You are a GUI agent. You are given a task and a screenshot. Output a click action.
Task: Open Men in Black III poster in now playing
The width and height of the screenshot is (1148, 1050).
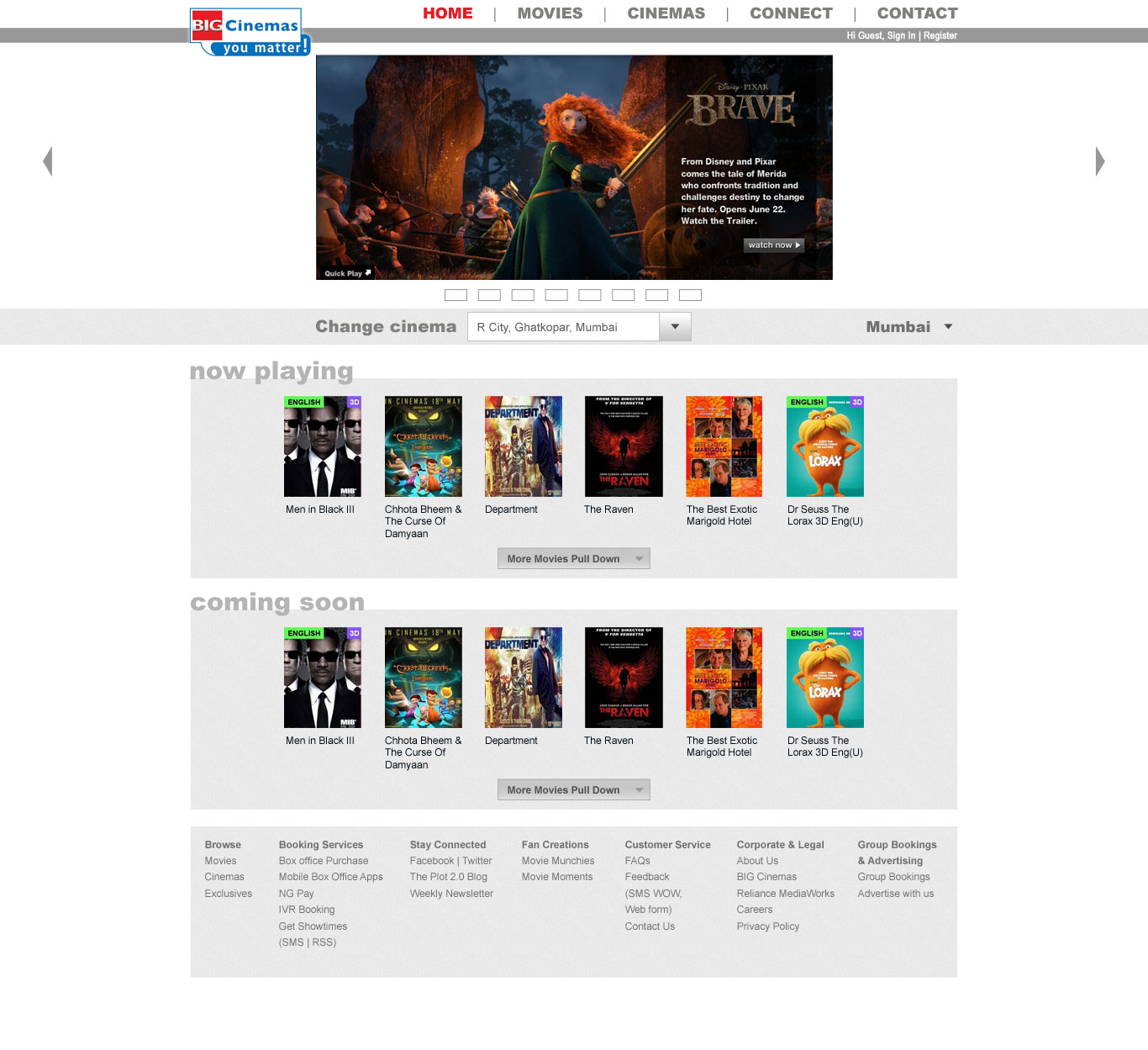coord(323,446)
